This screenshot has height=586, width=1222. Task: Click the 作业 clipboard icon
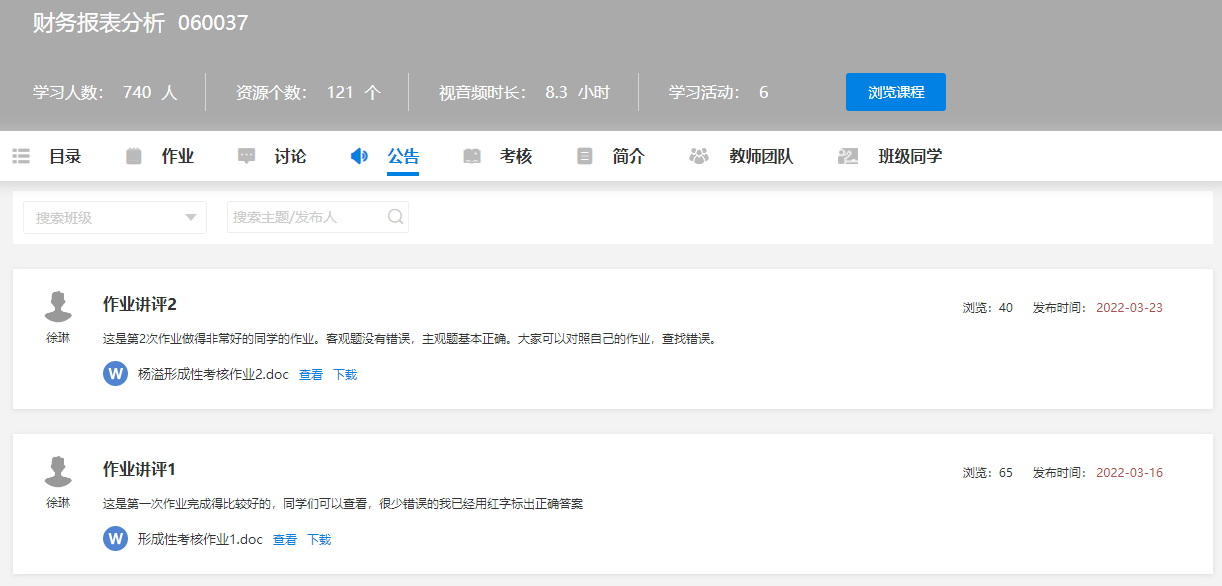point(134,156)
